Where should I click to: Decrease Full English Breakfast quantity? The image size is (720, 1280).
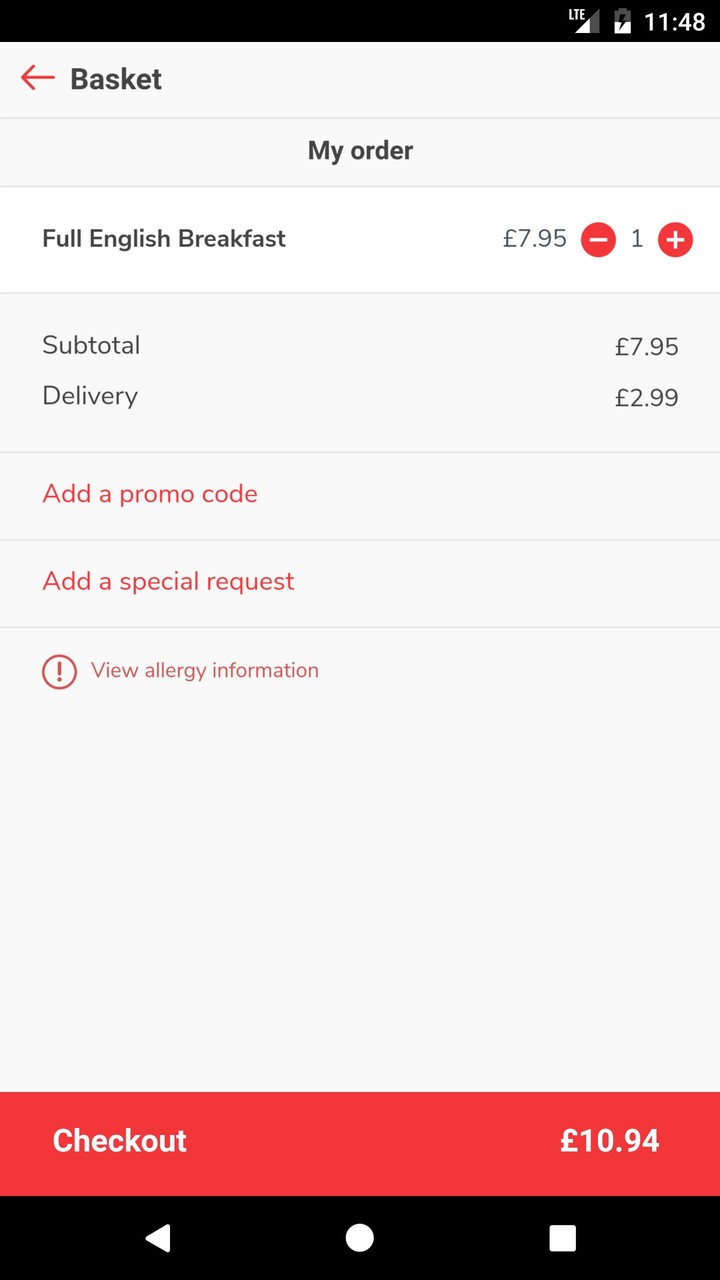(x=598, y=240)
